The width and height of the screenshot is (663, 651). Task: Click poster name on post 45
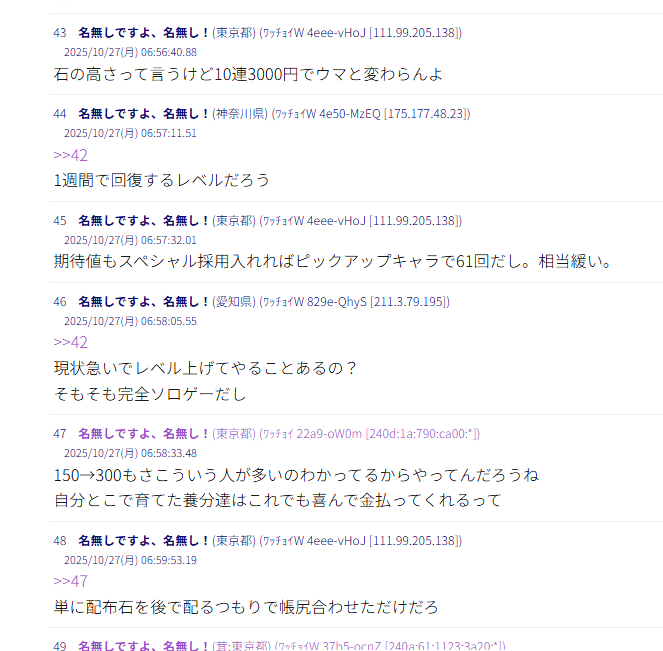pos(143,221)
